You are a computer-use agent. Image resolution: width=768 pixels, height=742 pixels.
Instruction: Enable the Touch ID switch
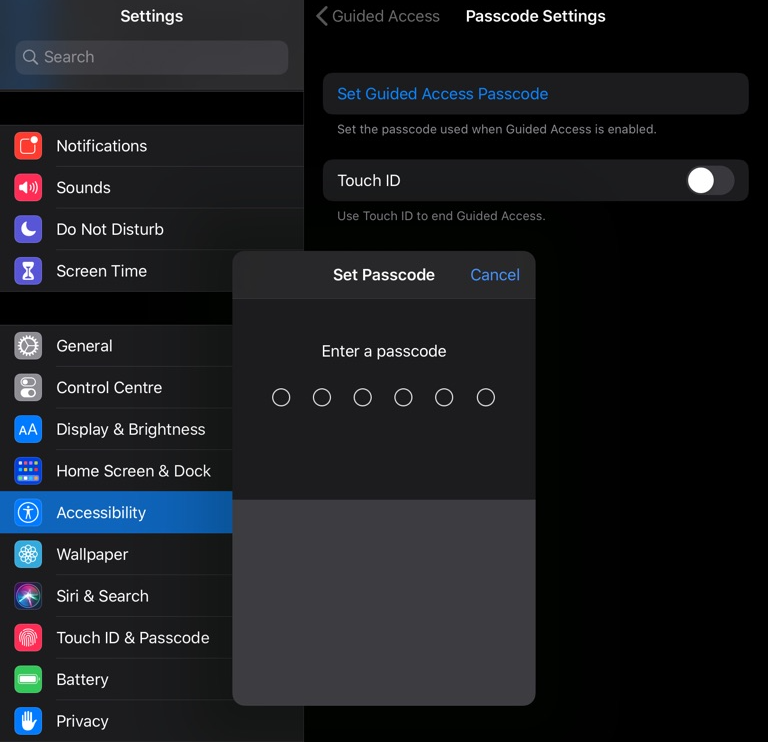click(710, 181)
